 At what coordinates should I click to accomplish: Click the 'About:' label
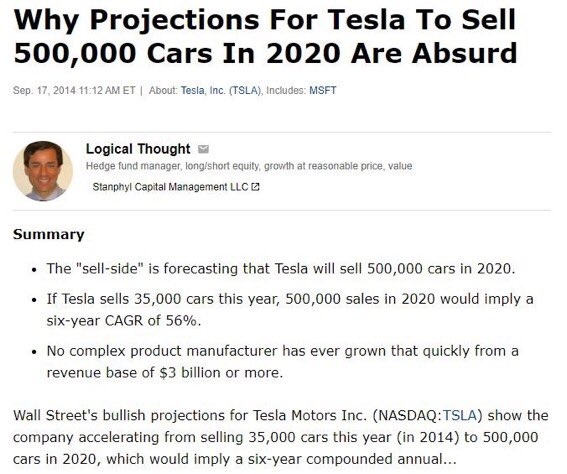pyautogui.click(x=163, y=90)
